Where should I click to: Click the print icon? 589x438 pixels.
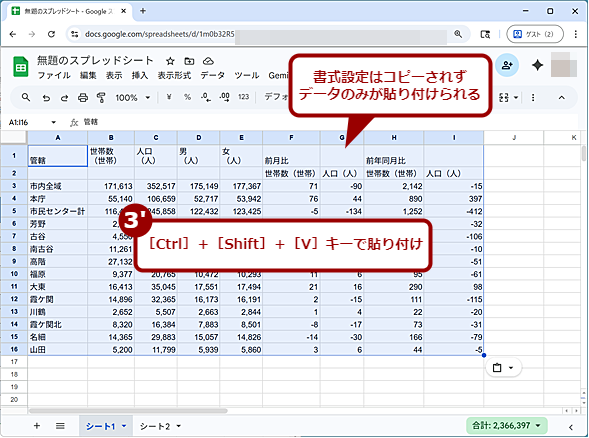click(x=83, y=98)
